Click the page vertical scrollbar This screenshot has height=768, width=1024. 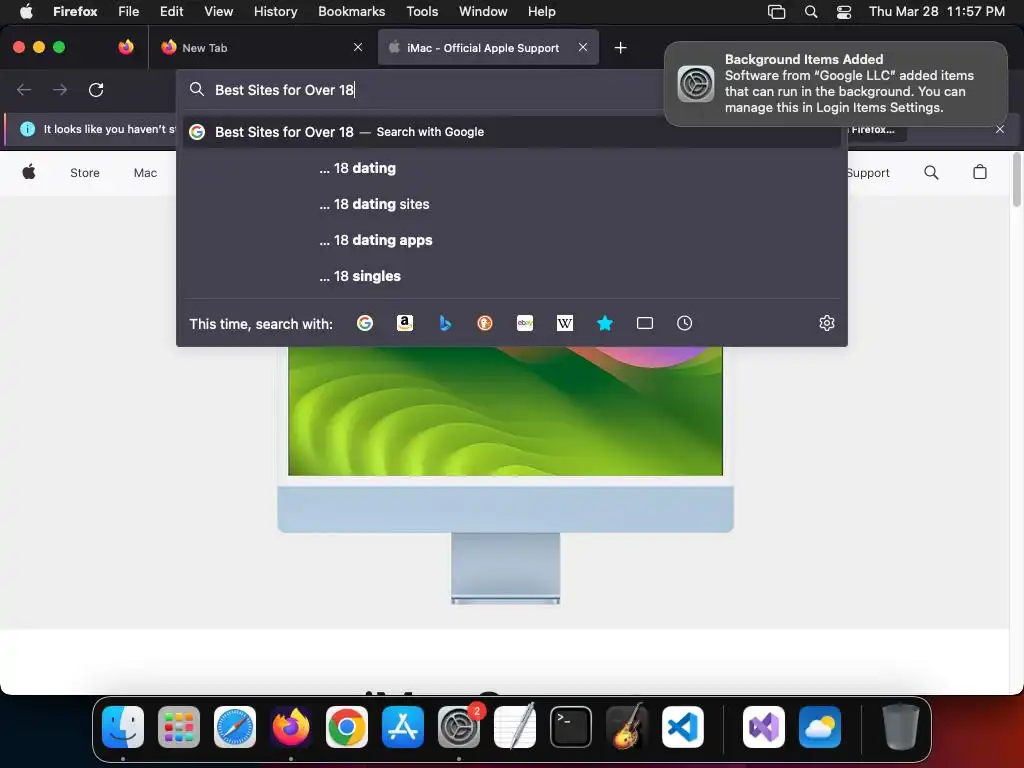coord(1017,180)
